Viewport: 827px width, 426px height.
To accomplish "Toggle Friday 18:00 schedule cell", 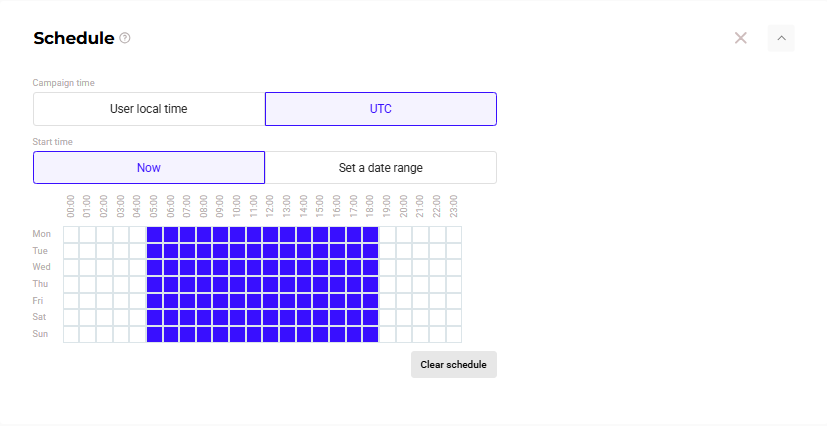I will [x=370, y=301].
